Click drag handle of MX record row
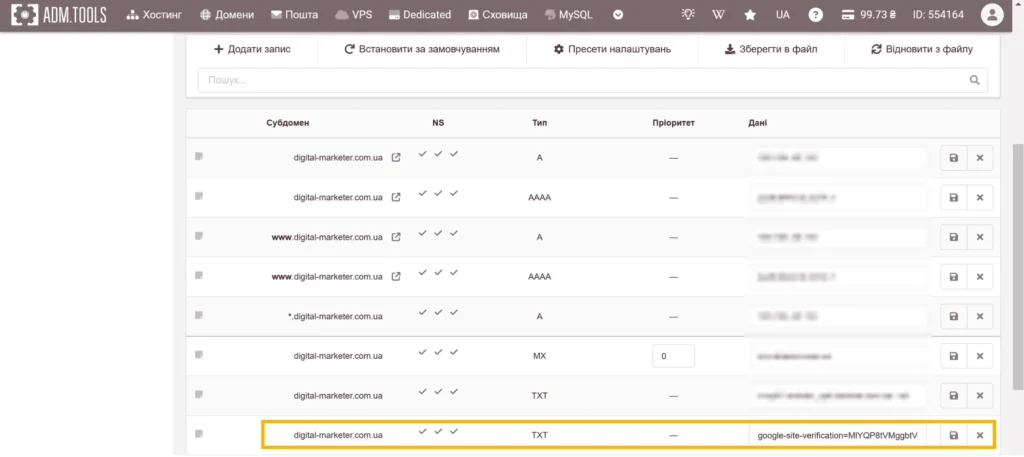Viewport: 1024px width, 457px height. (x=199, y=355)
